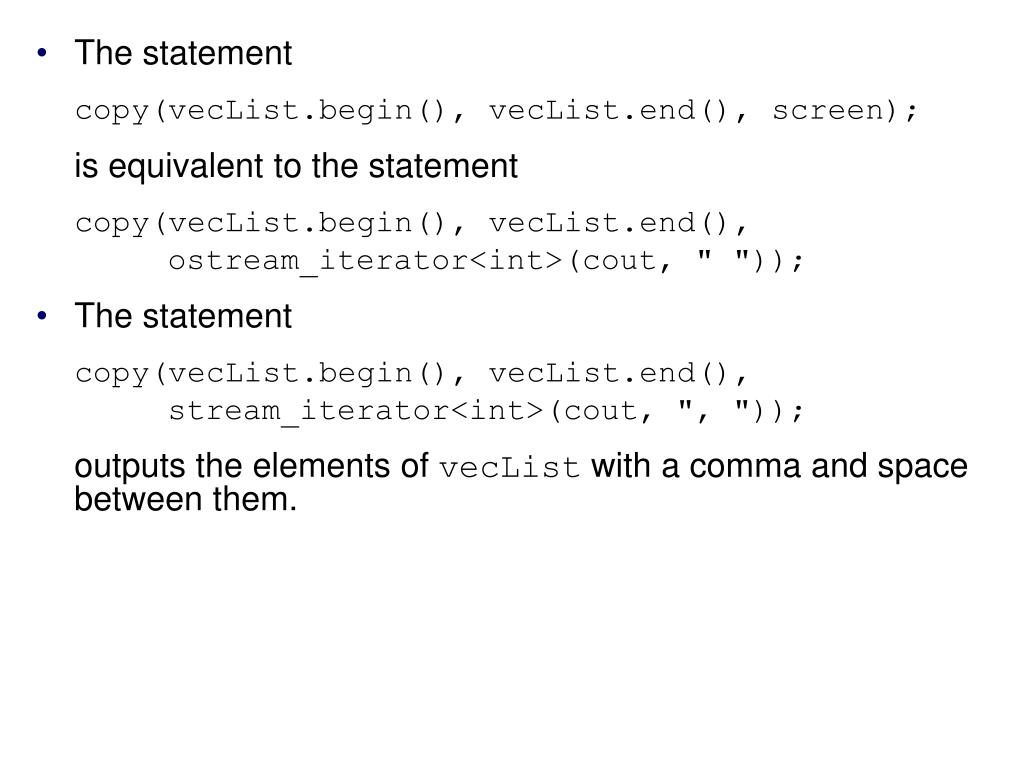Click the second bullet point marker
This screenshot has height=768, width=1024.
point(41,317)
